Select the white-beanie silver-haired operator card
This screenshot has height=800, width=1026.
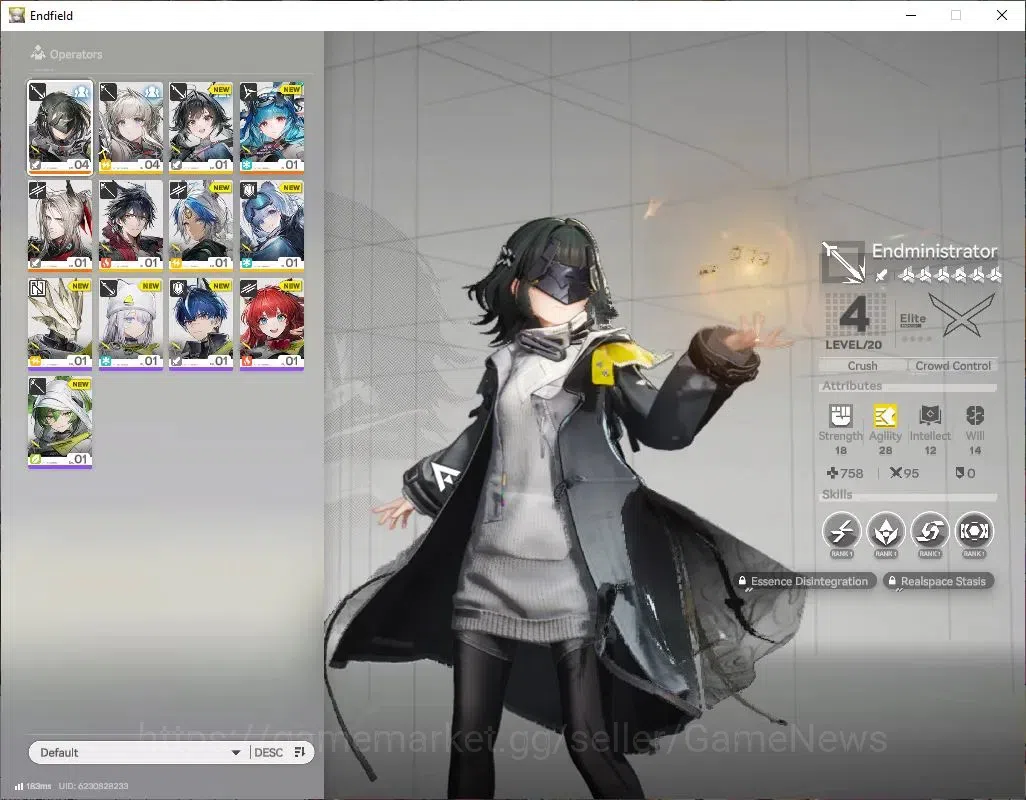pos(131,324)
